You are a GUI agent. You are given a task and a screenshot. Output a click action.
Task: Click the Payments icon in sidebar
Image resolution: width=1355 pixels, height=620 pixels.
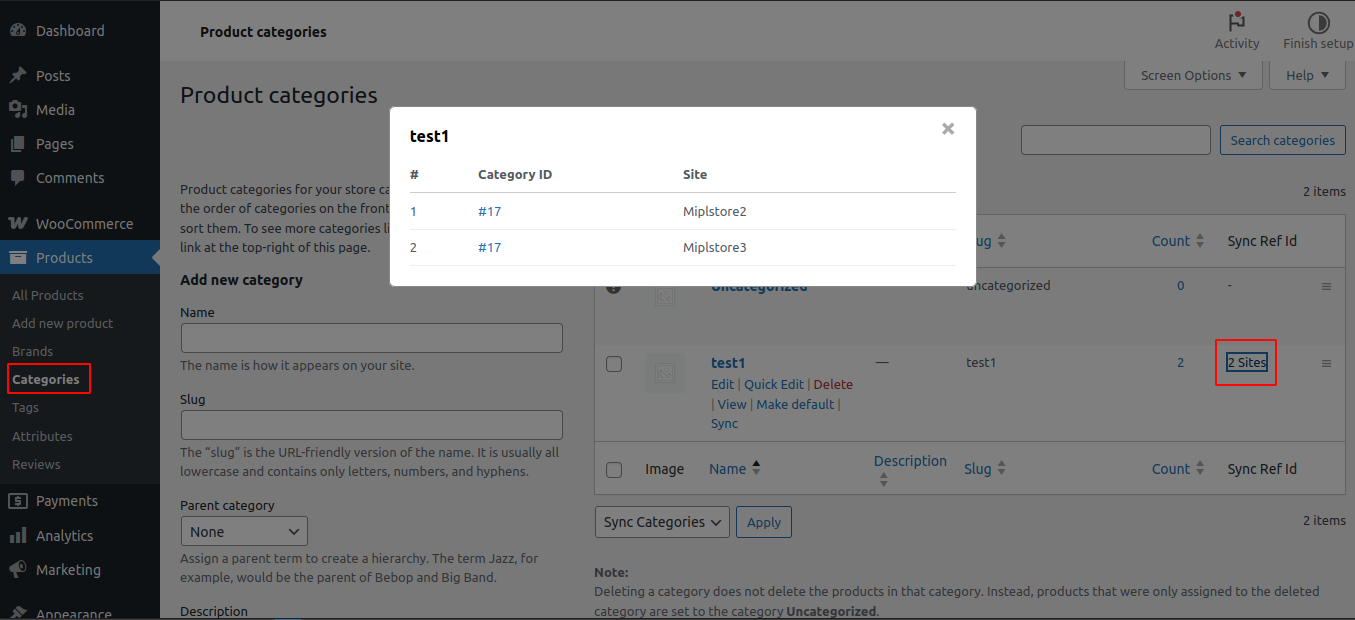click(x=18, y=501)
